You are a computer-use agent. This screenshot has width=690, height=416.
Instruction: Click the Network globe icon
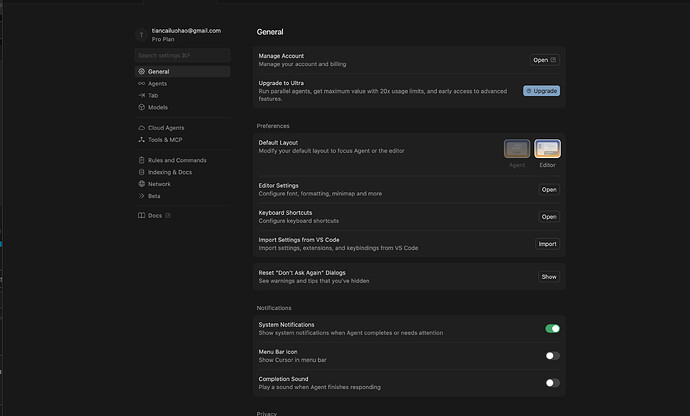(141, 184)
